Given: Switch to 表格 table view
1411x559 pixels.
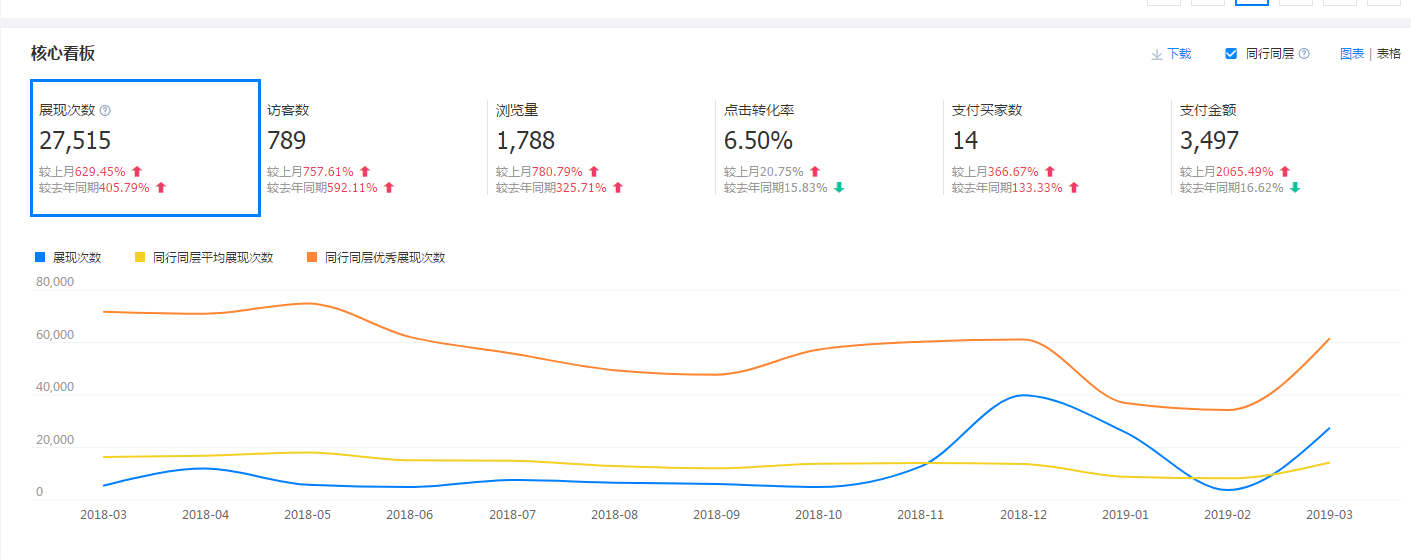Looking at the screenshot, I should (1389, 54).
